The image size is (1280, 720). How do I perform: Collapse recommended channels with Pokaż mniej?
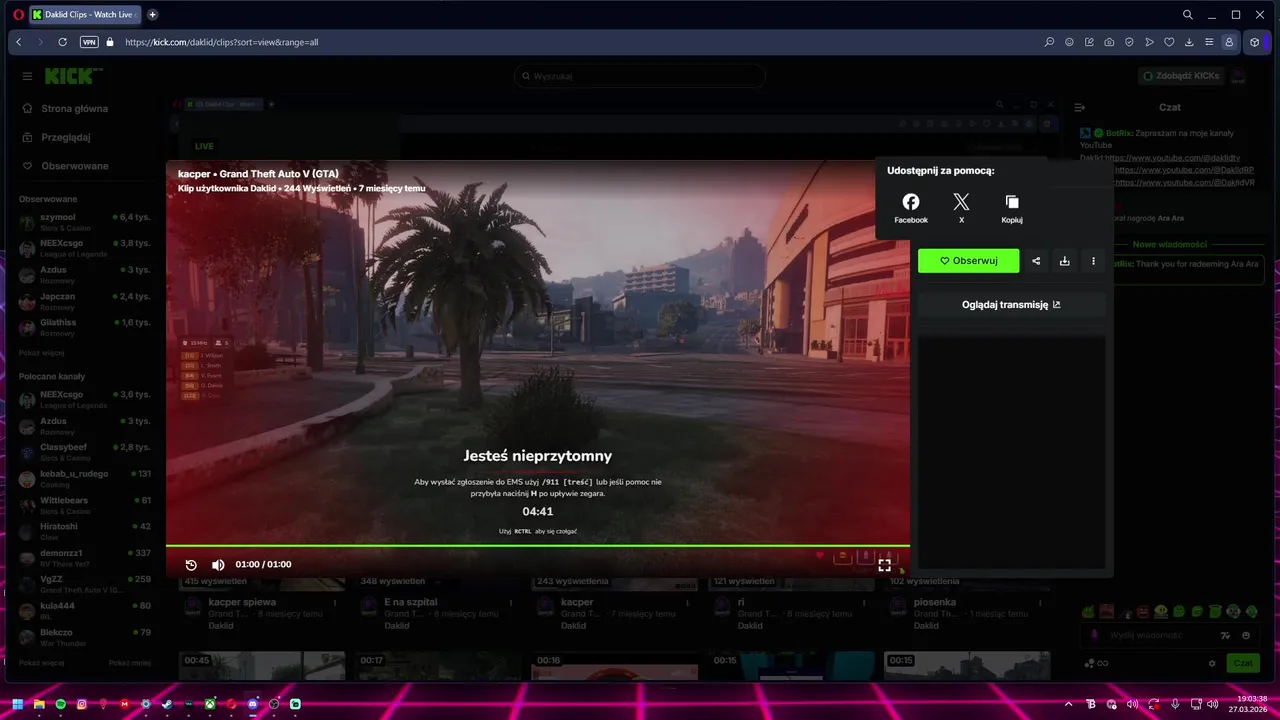[130, 662]
